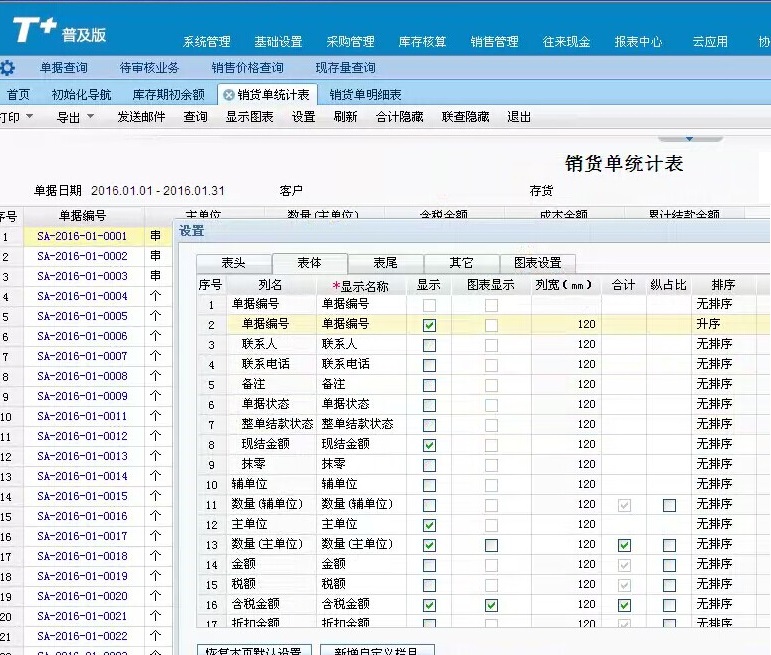771x655 pixels.
Task: Expand the 导出 dropdown arrow
Action: click(x=90, y=117)
